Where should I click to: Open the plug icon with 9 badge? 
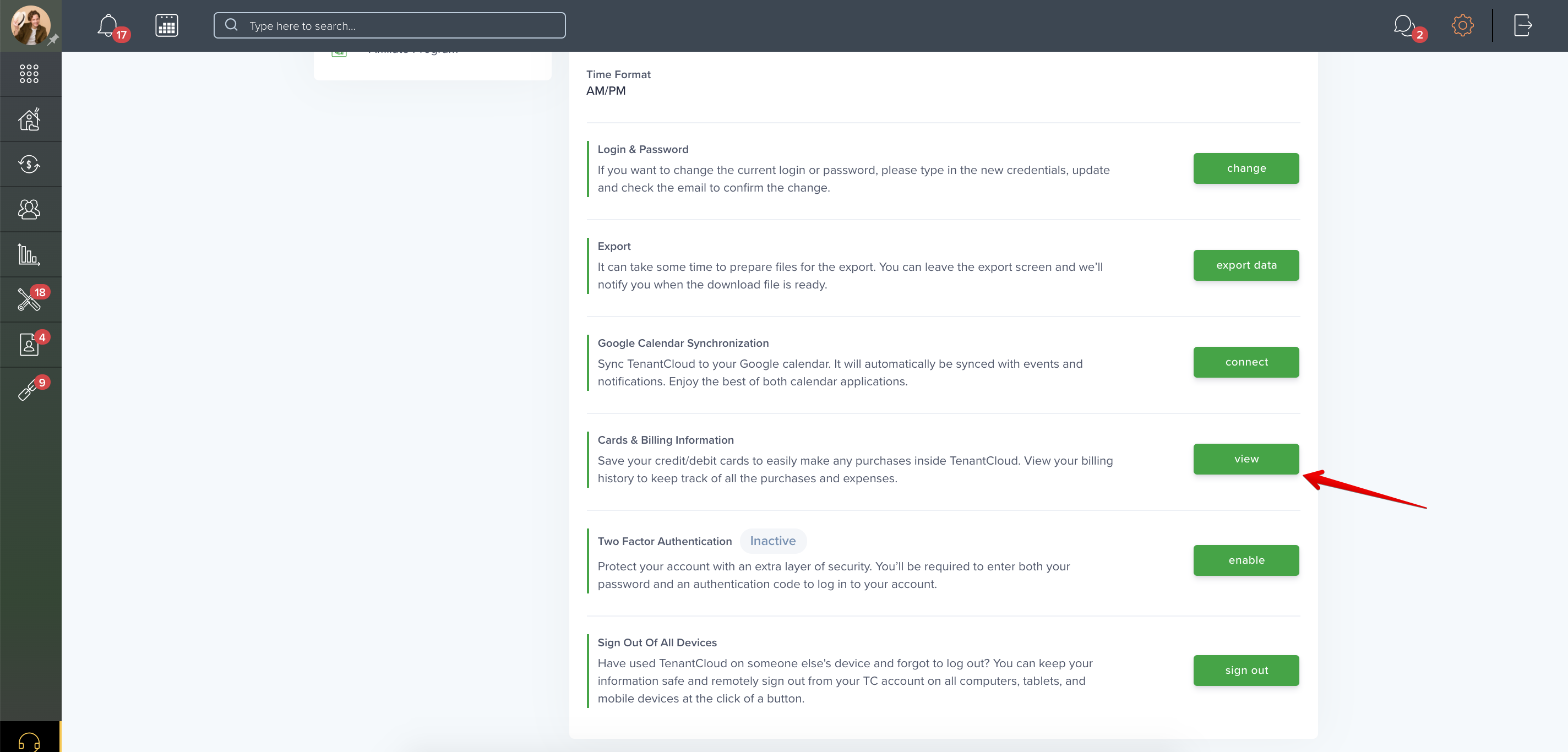[28, 389]
